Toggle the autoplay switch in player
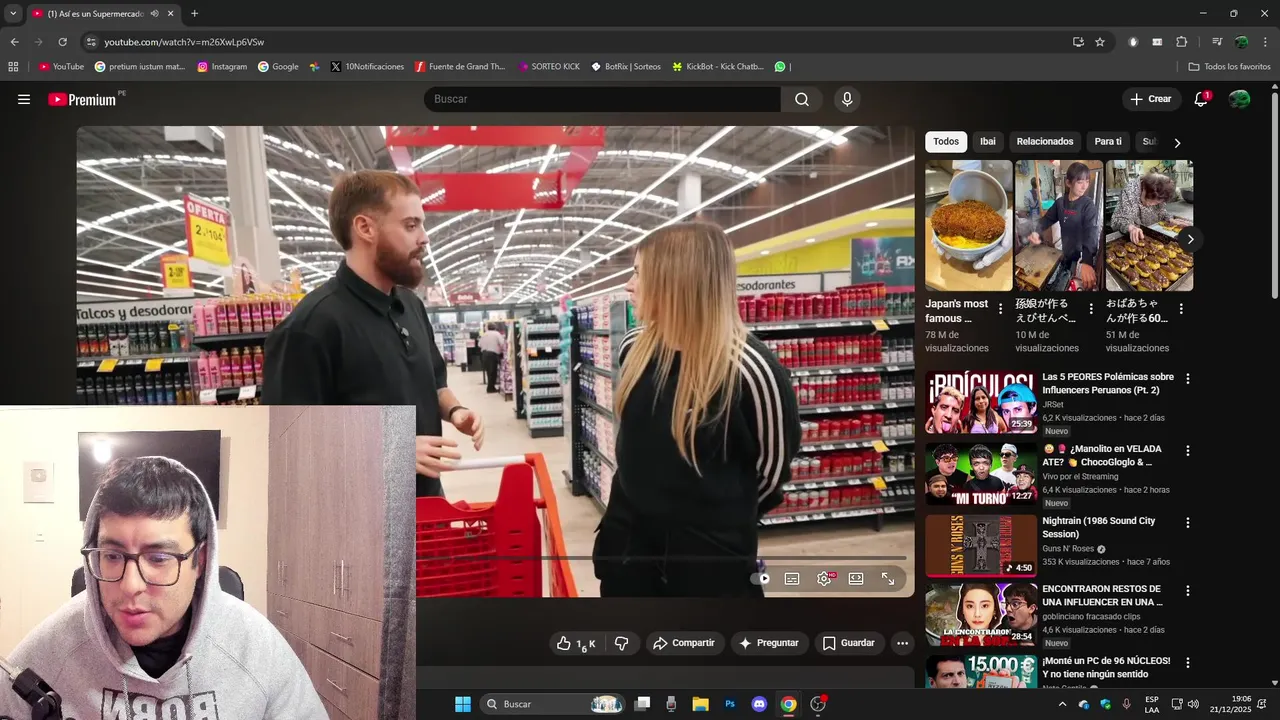Image resolution: width=1280 pixels, height=720 pixels. tap(761, 578)
